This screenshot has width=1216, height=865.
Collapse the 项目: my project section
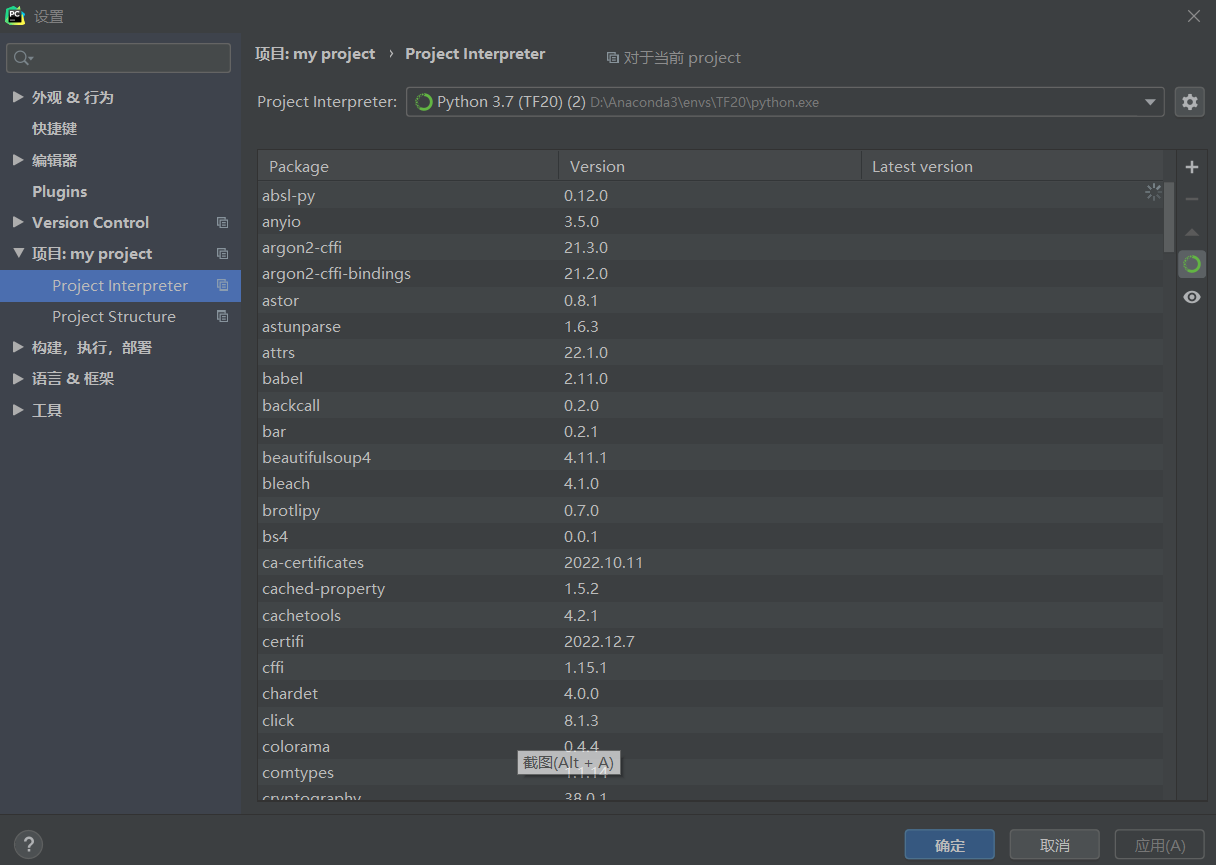point(18,254)
